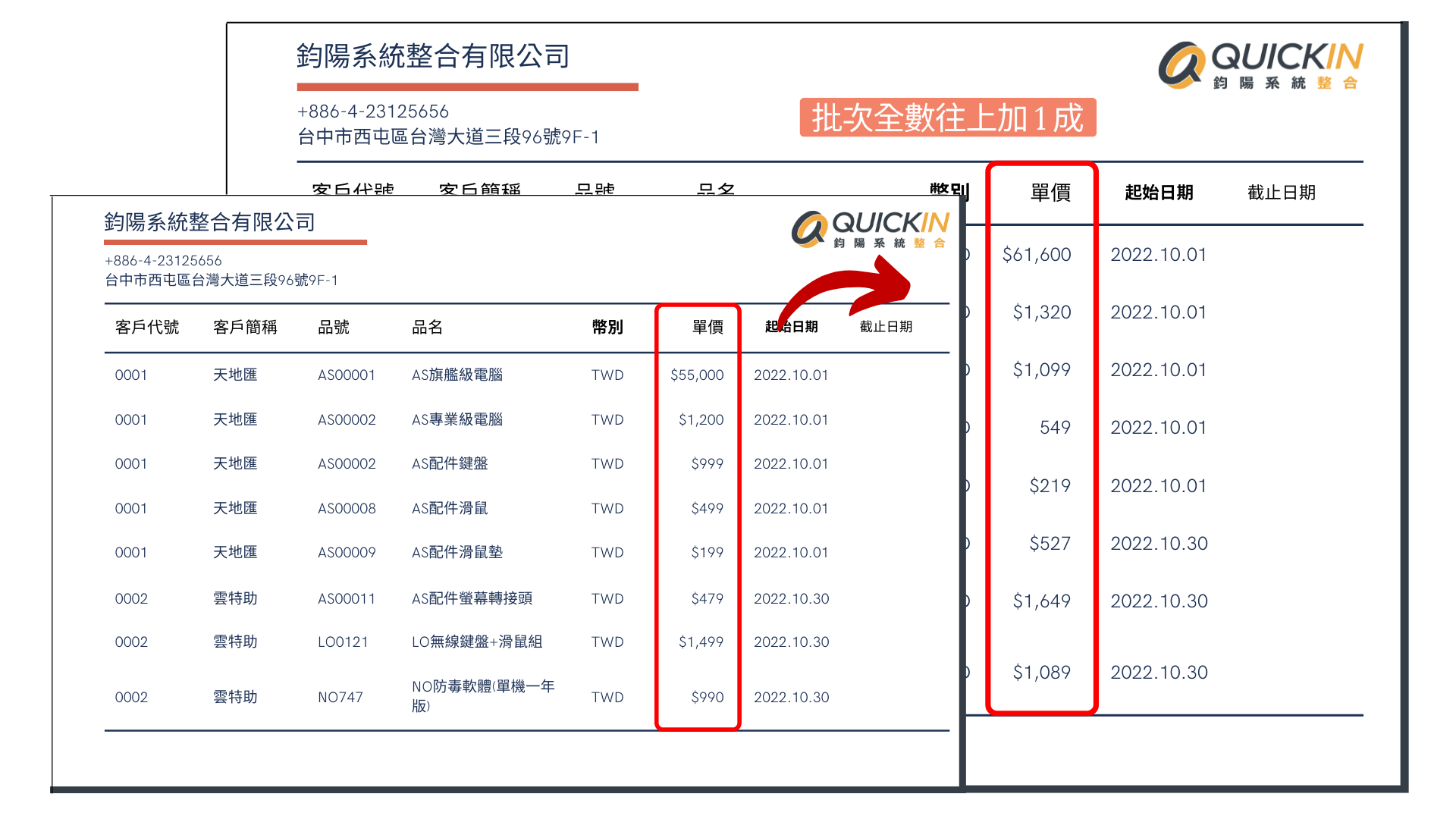Click customer name 雲特助 in NO747 row
Viewport: 1456px width, 819px height.
pos(235,697)
